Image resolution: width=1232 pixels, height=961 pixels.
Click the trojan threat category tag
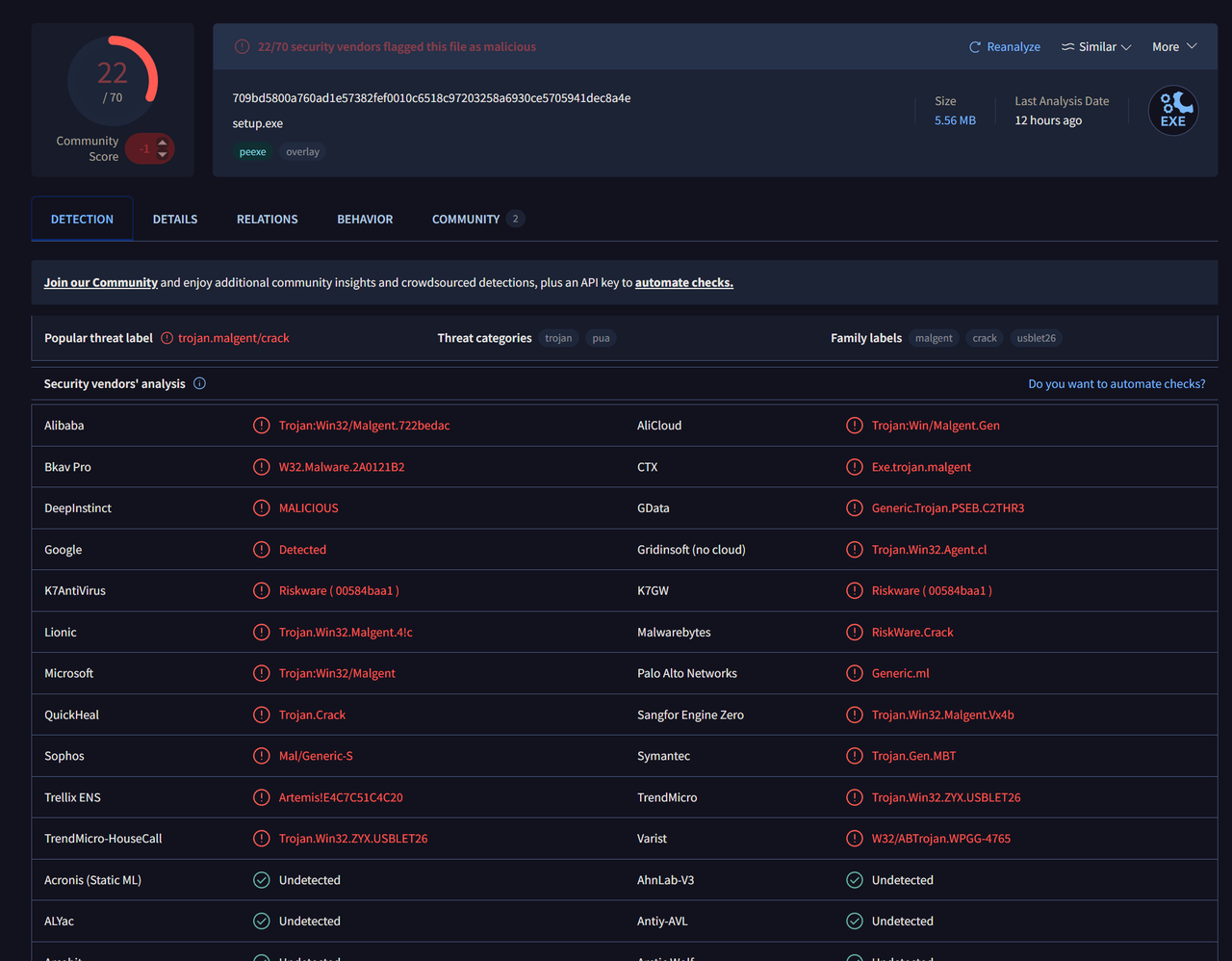click(x=558, y=338)
